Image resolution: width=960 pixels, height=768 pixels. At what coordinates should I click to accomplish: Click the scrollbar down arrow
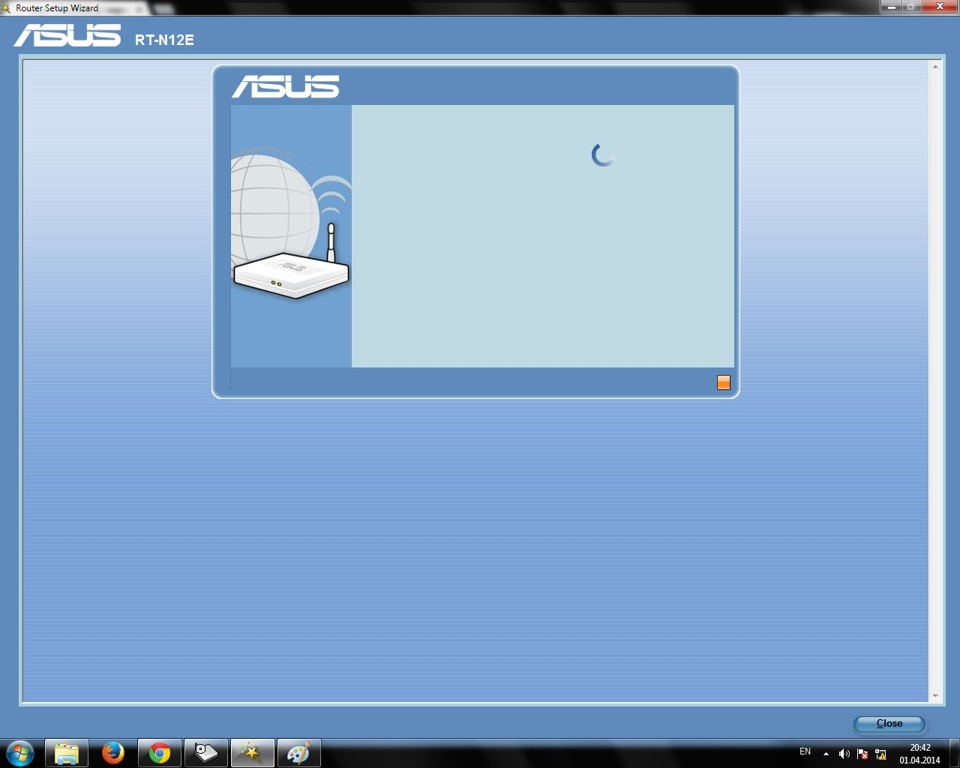[x=935, y=696]
